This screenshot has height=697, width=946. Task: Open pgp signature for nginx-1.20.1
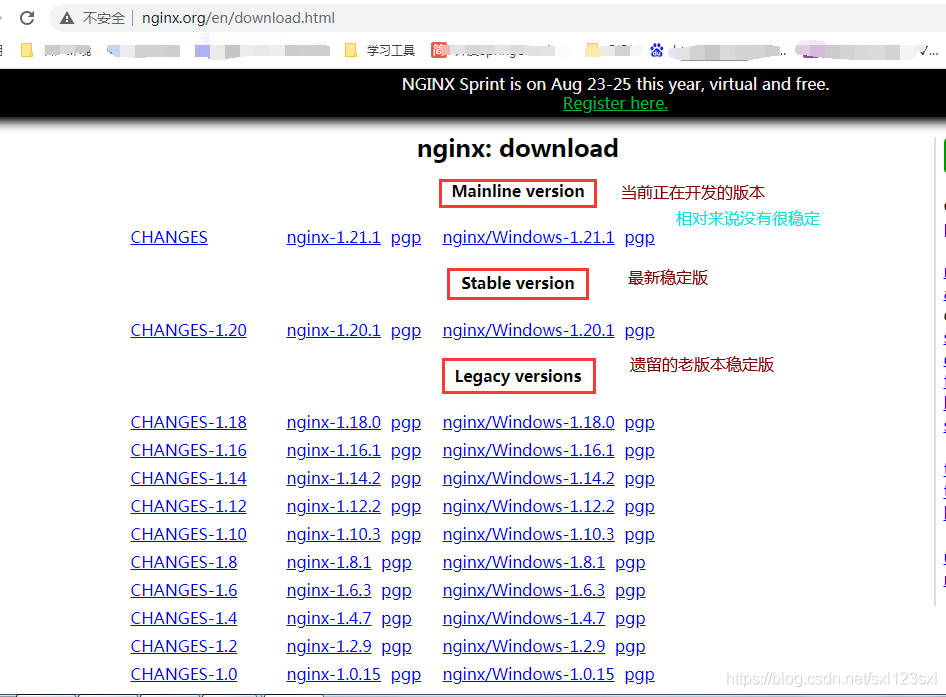(x=406, y=331)
